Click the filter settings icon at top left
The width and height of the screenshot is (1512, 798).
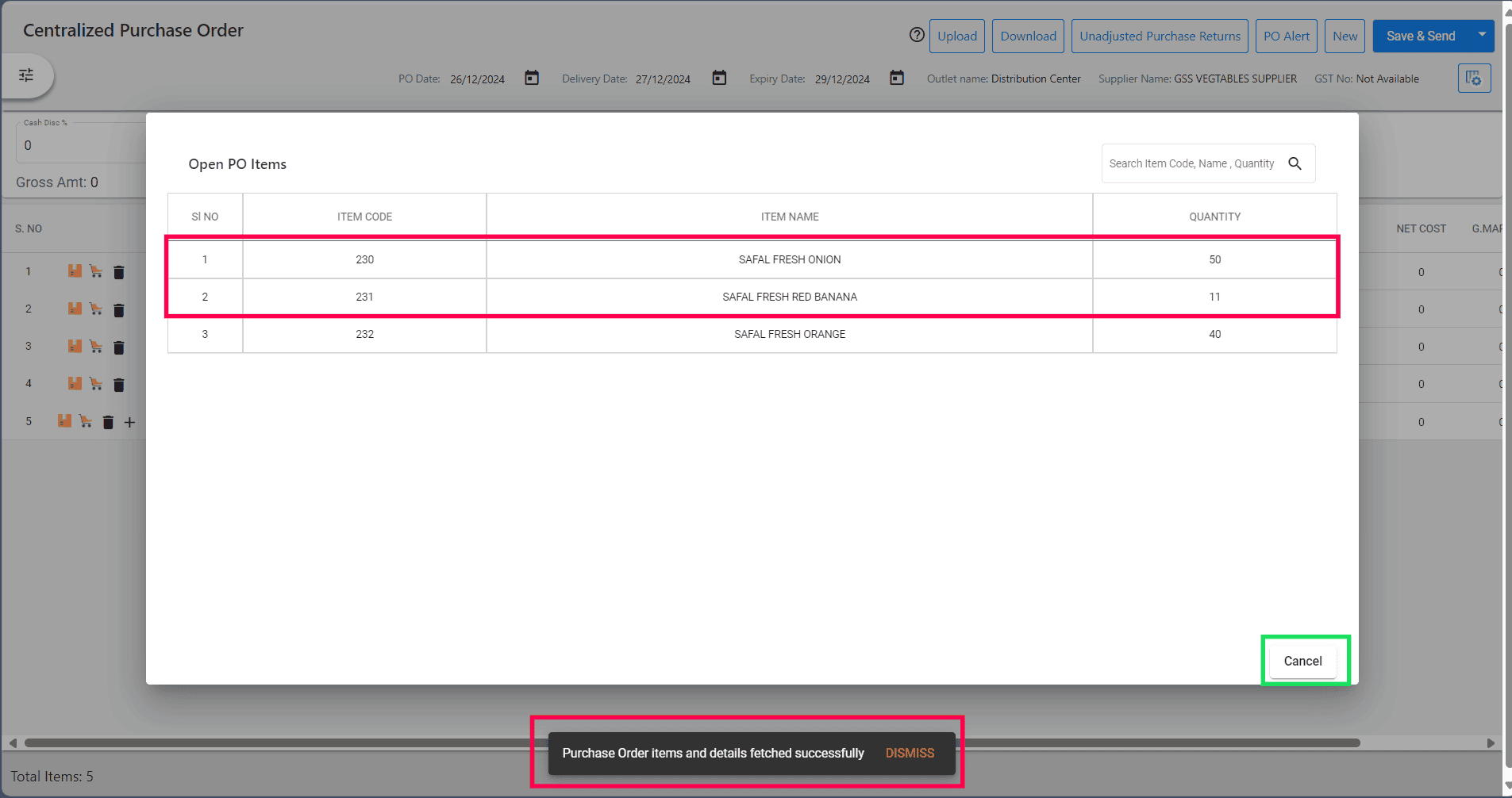pyautogui.click(x=26, y=75)
